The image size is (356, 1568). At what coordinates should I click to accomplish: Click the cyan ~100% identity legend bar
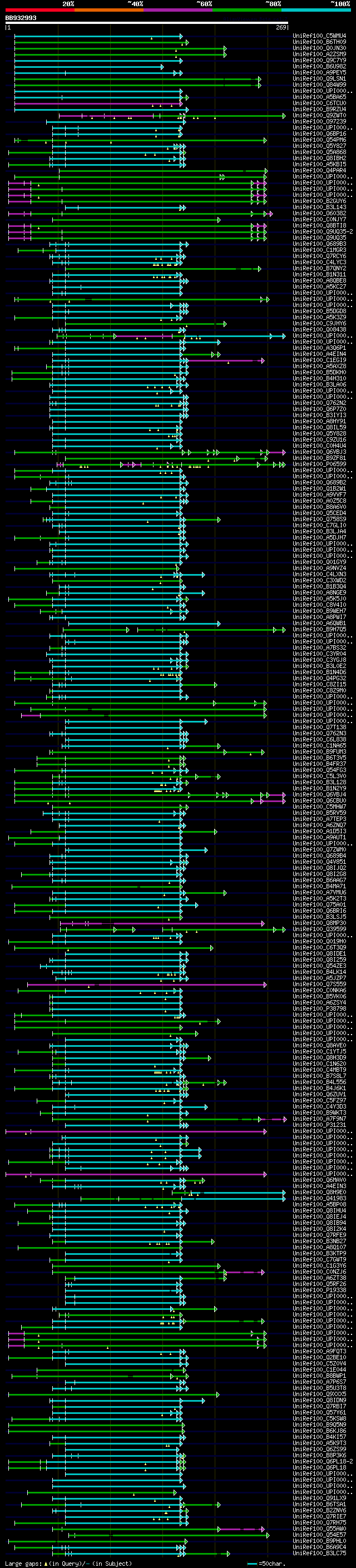(x=316, y=10)
